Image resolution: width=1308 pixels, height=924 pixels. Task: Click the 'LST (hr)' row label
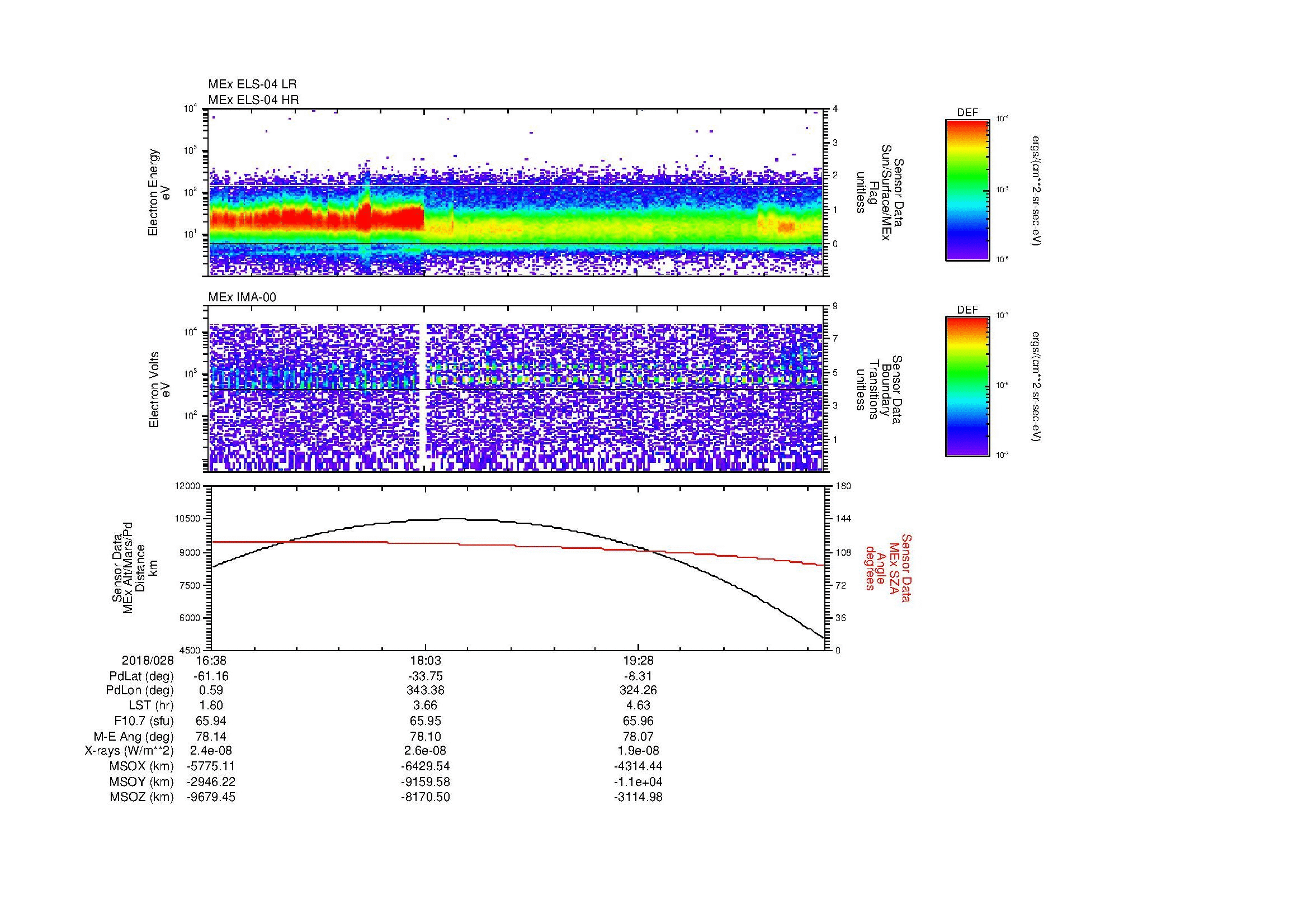point(151,705)
